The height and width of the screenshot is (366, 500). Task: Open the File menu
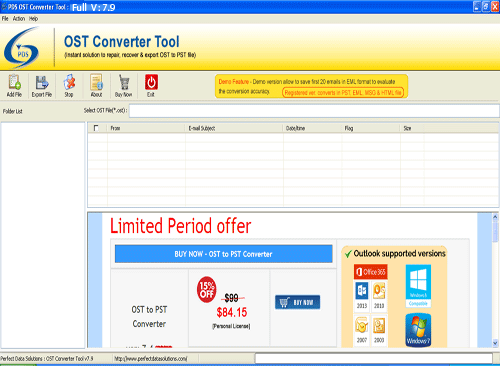point(5,19)
